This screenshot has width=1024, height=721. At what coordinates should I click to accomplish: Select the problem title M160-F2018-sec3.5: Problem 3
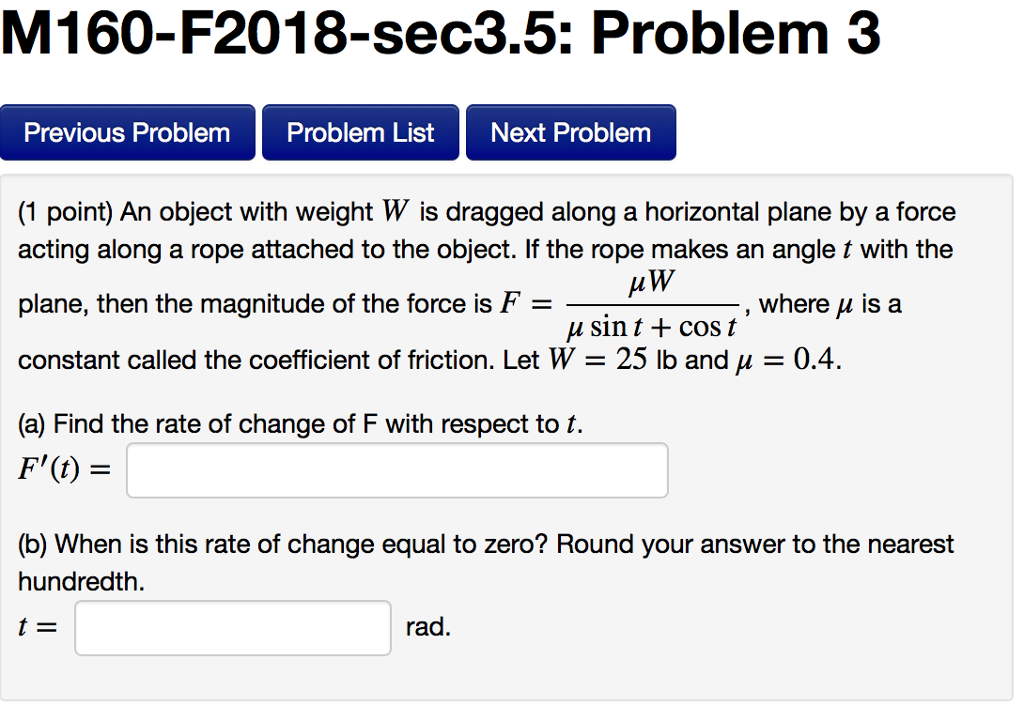point(440,33)
